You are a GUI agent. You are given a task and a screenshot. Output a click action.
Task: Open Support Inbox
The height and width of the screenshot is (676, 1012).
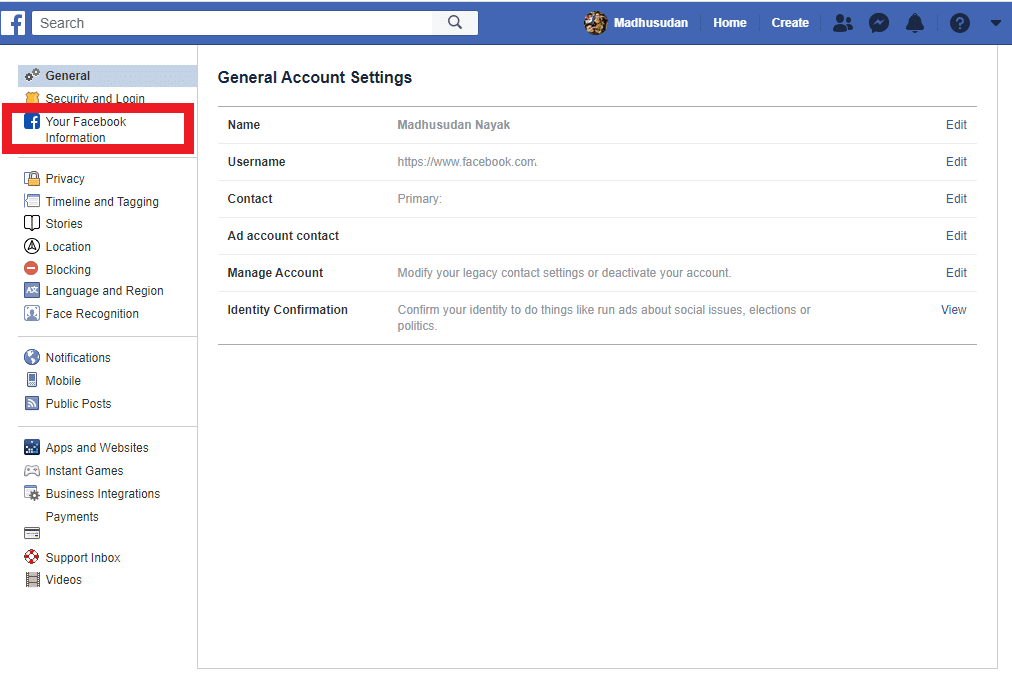83,557
